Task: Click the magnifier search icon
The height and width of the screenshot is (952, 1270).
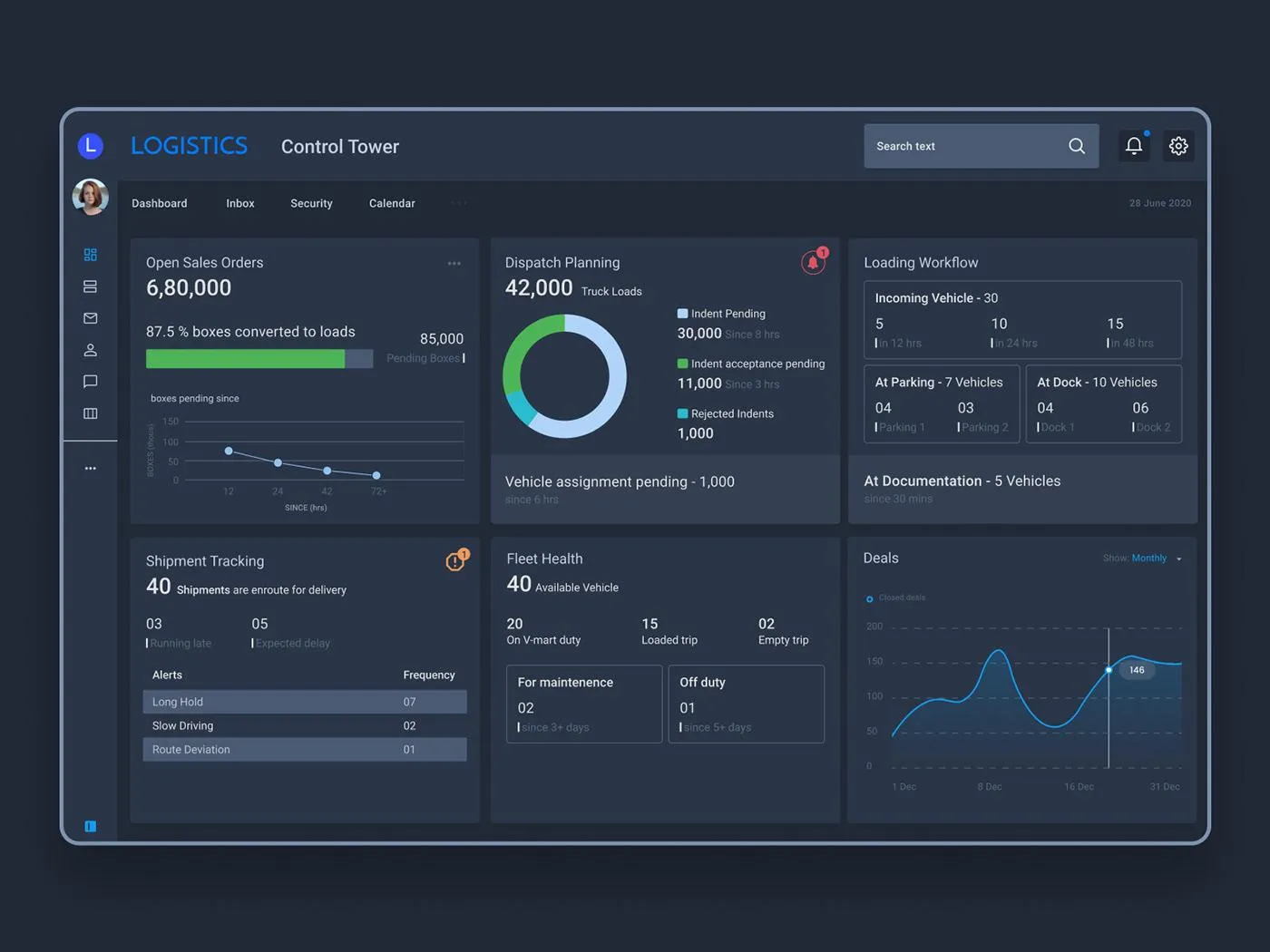Action: (x=1077, y=146)
